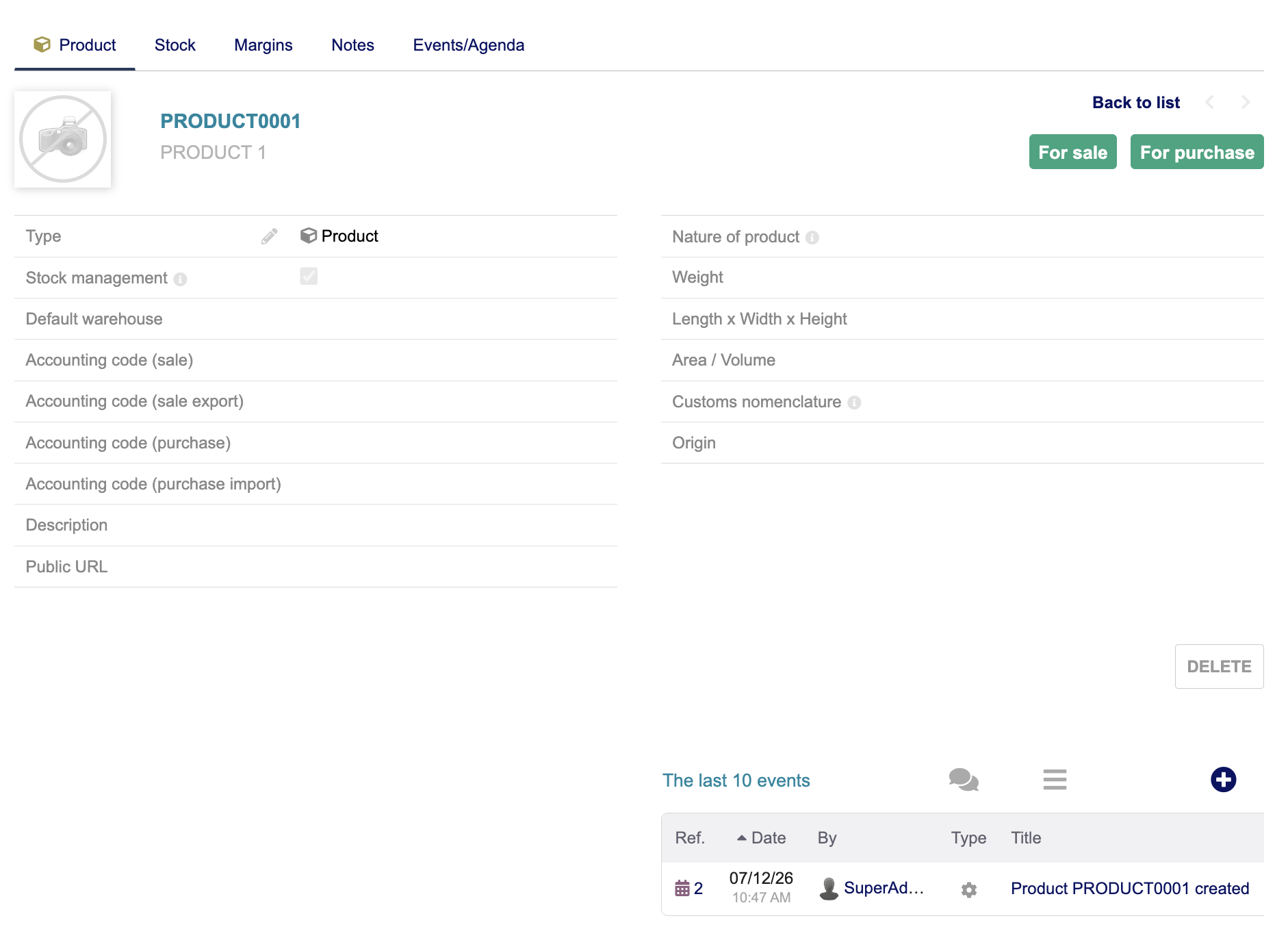
Task: Open event reference 2 link
Action: coord(698,889)
